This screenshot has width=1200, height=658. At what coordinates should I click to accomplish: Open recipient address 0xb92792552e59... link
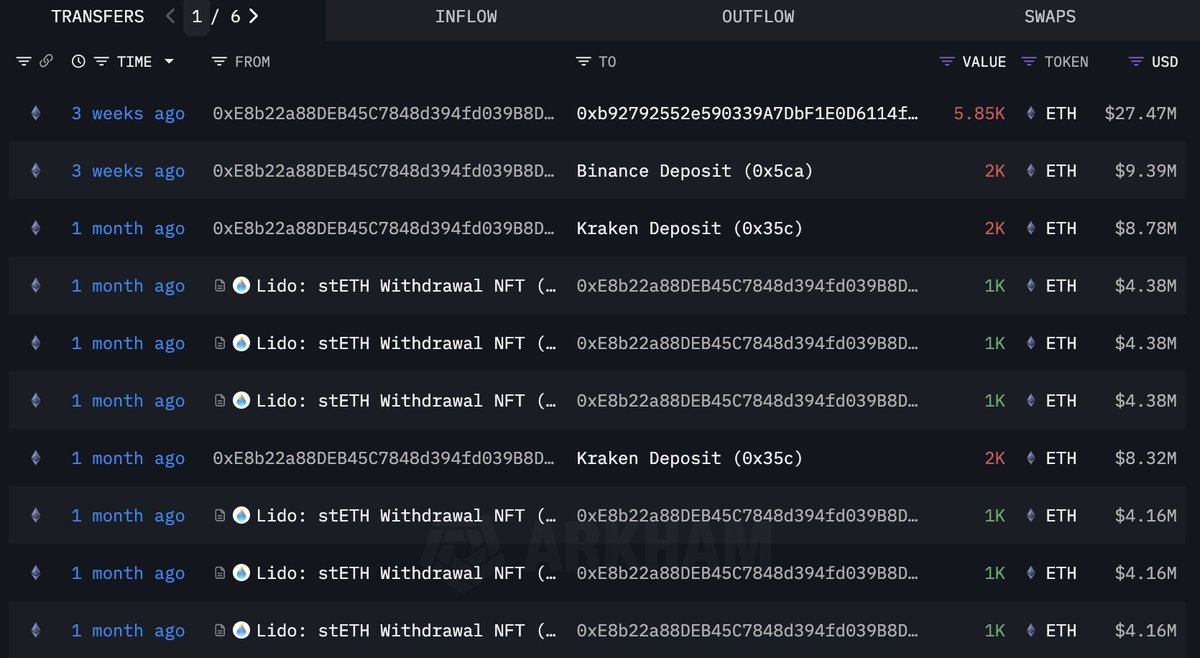747,114
